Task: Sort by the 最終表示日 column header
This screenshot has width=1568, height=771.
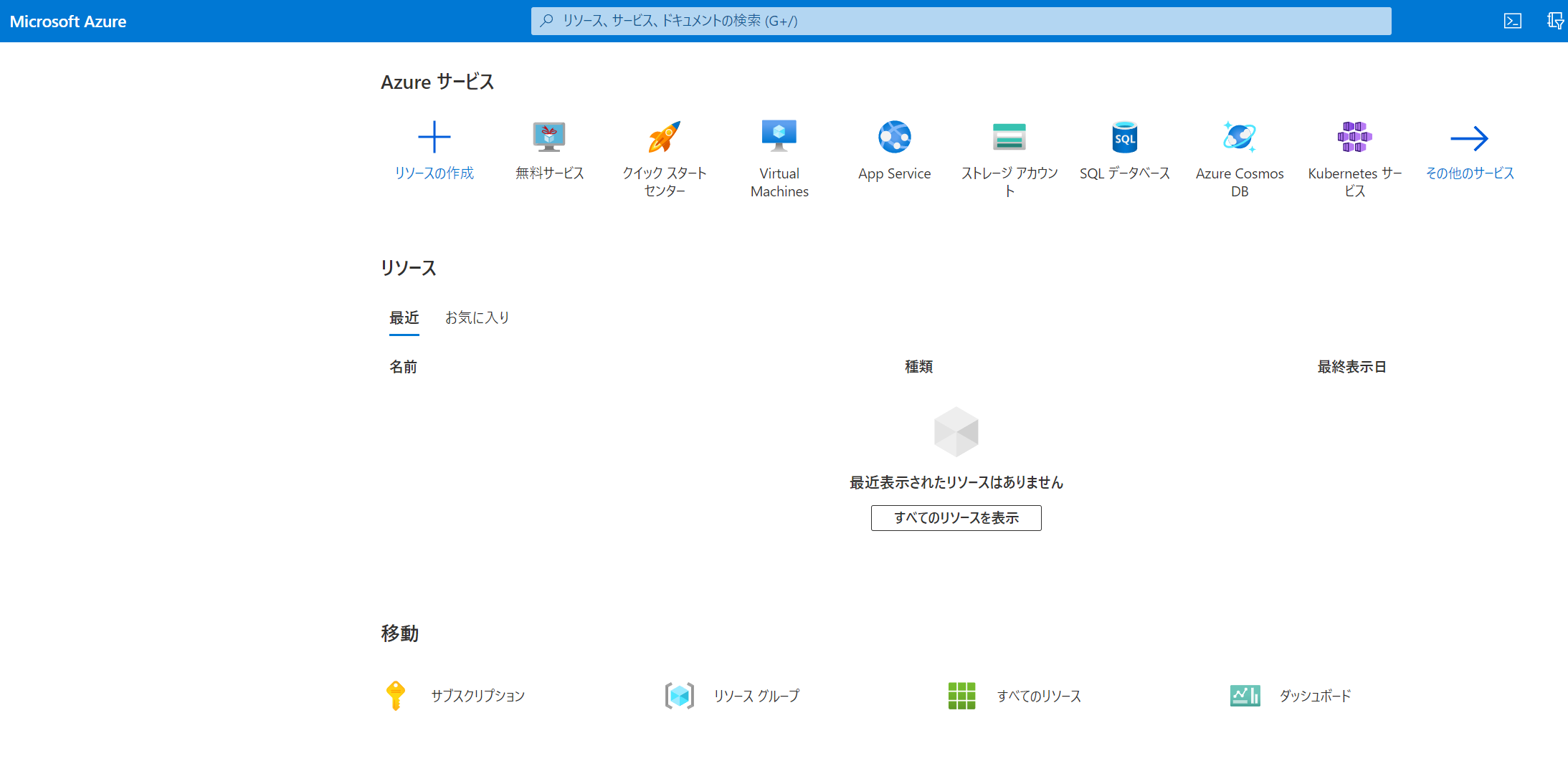Action: 1351,367
